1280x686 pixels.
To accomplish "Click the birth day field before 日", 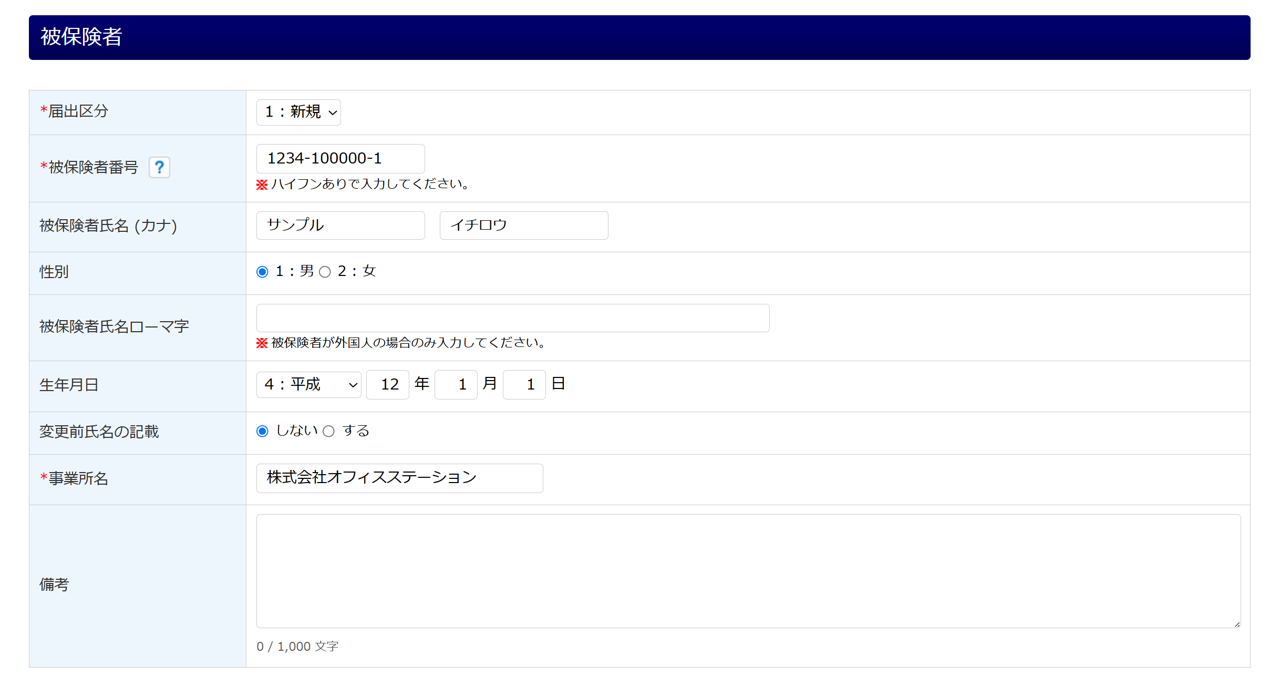I will coord(524,385).
